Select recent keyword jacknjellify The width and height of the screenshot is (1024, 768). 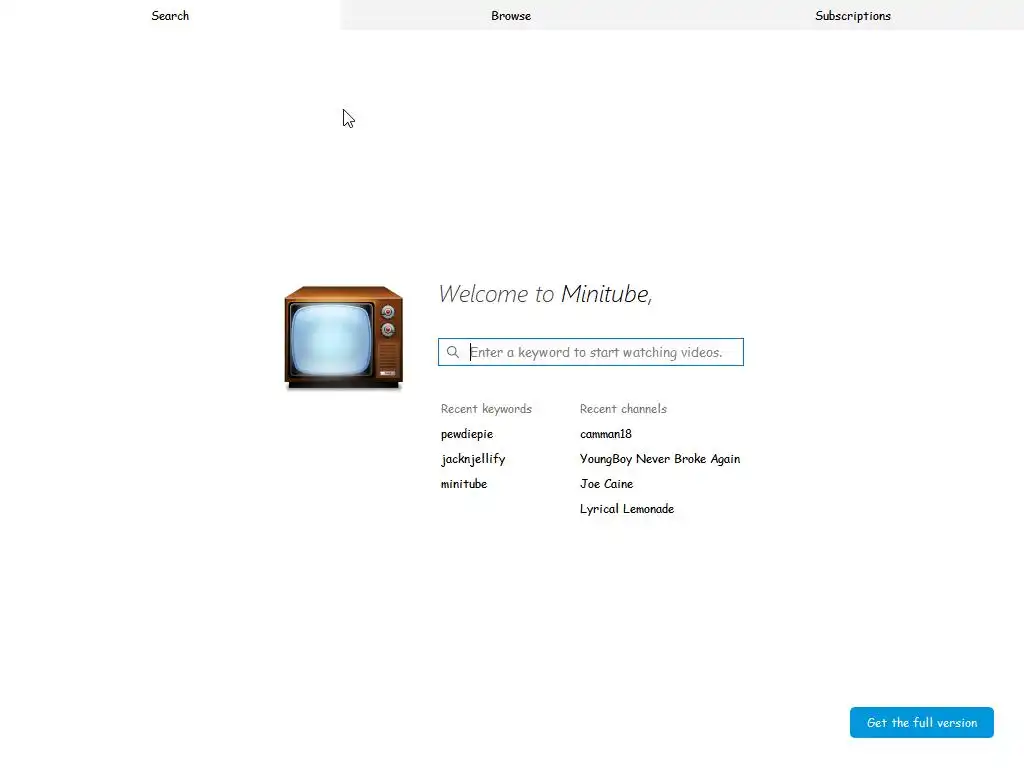pyautogui.click(x=473, y=459)
